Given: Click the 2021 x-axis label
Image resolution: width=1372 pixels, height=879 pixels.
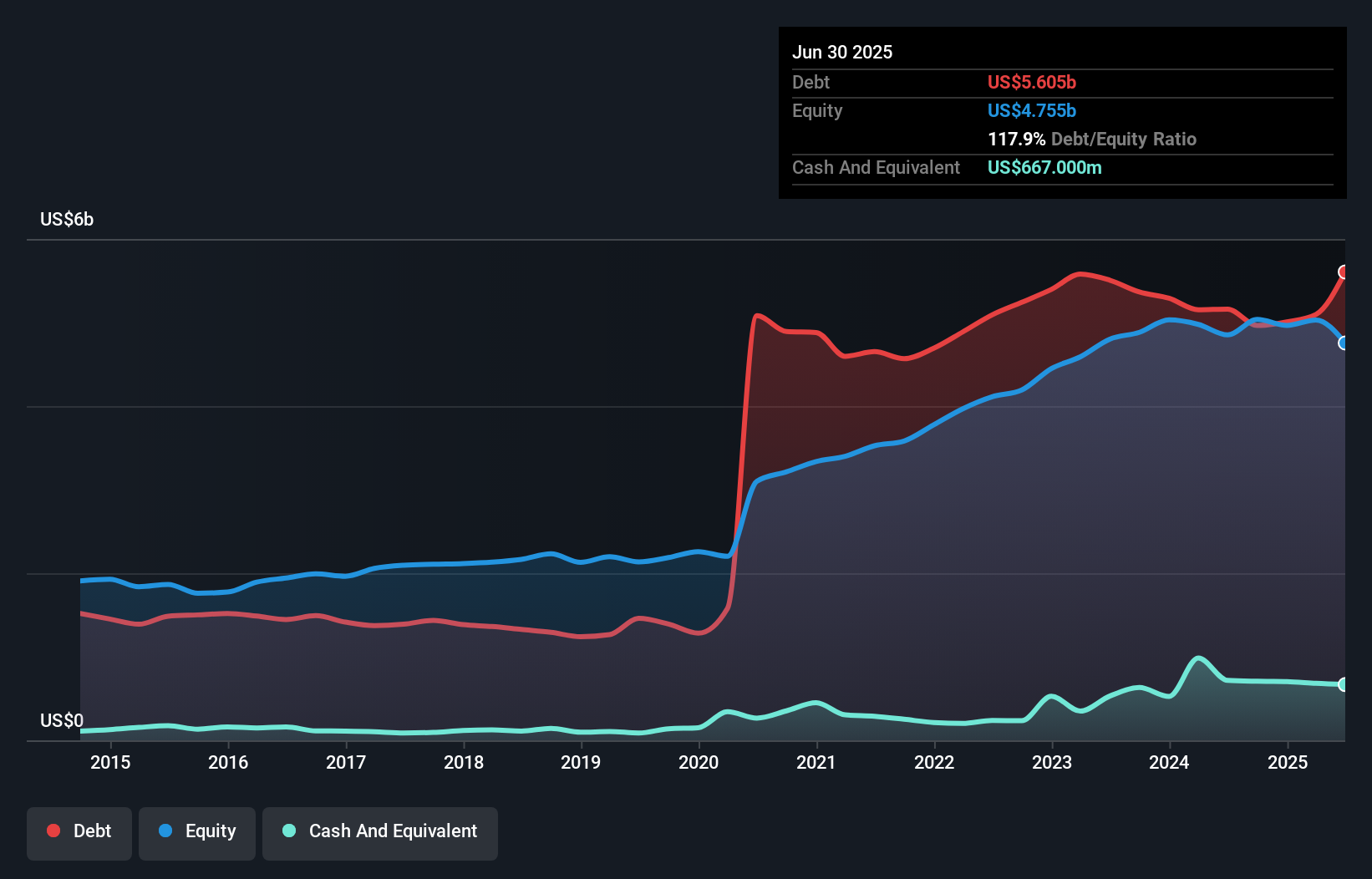Looking at the screenshot, I should point(816,762).
